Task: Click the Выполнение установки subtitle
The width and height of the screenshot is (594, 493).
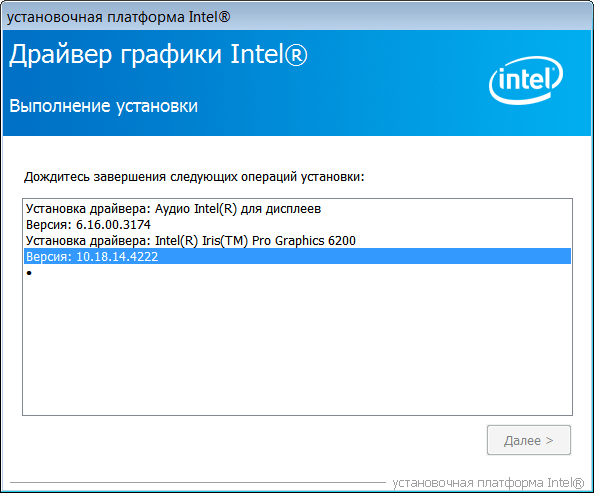Action: 103,106
